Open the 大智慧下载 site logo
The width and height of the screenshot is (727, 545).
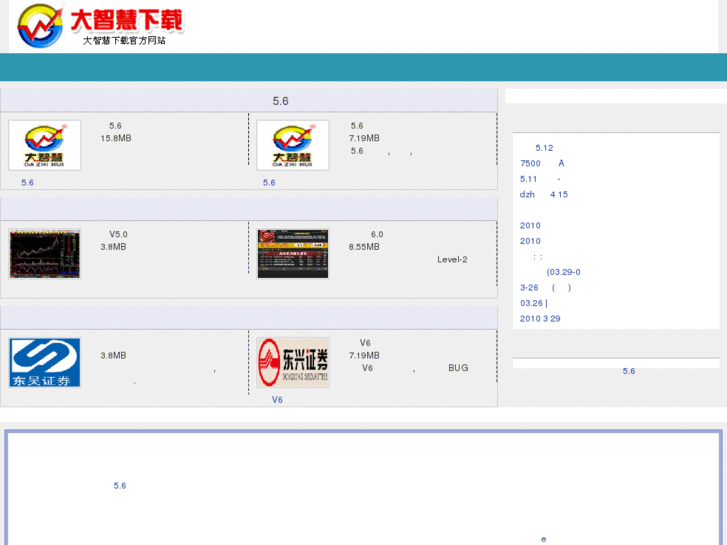coord(100,26)
